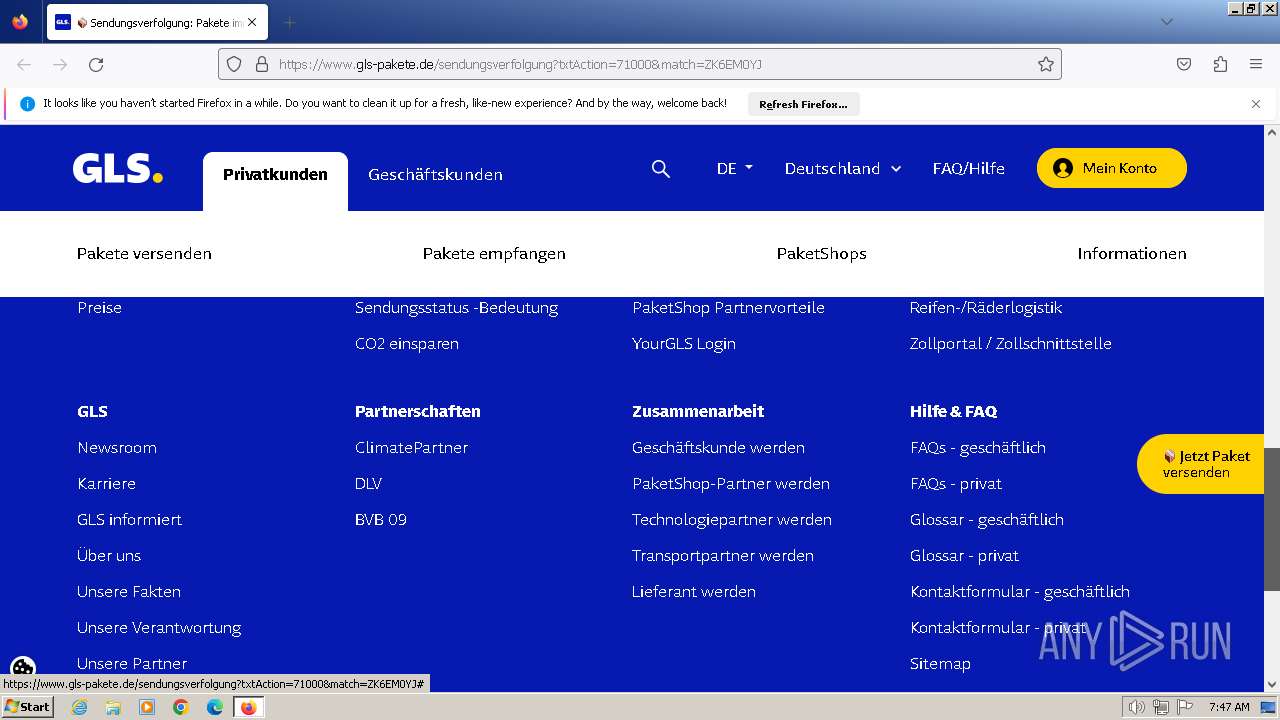Viewport: 1280px width, 720px height.
Task: Open the PaketShops menu
Action: point(822,254)
